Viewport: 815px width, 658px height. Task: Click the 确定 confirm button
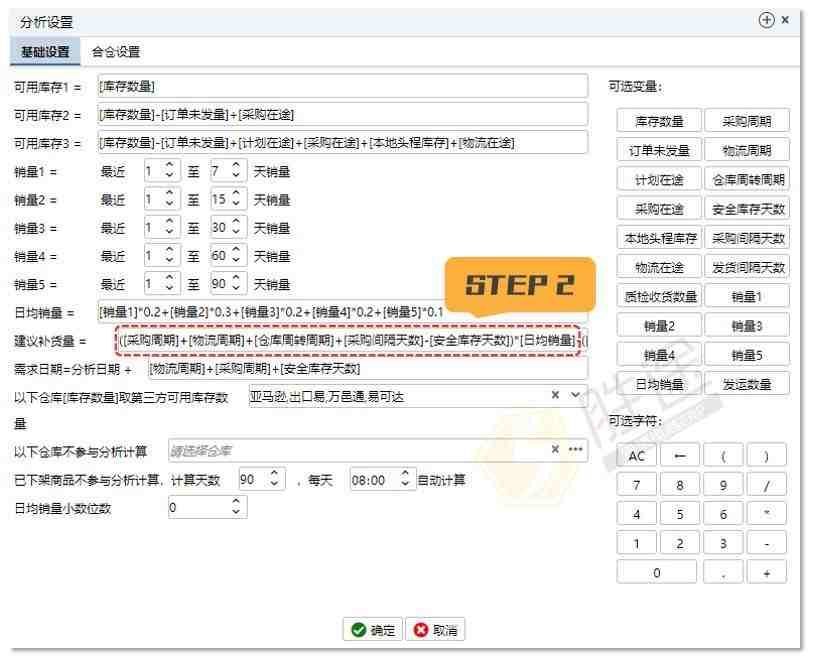point(370,630)
